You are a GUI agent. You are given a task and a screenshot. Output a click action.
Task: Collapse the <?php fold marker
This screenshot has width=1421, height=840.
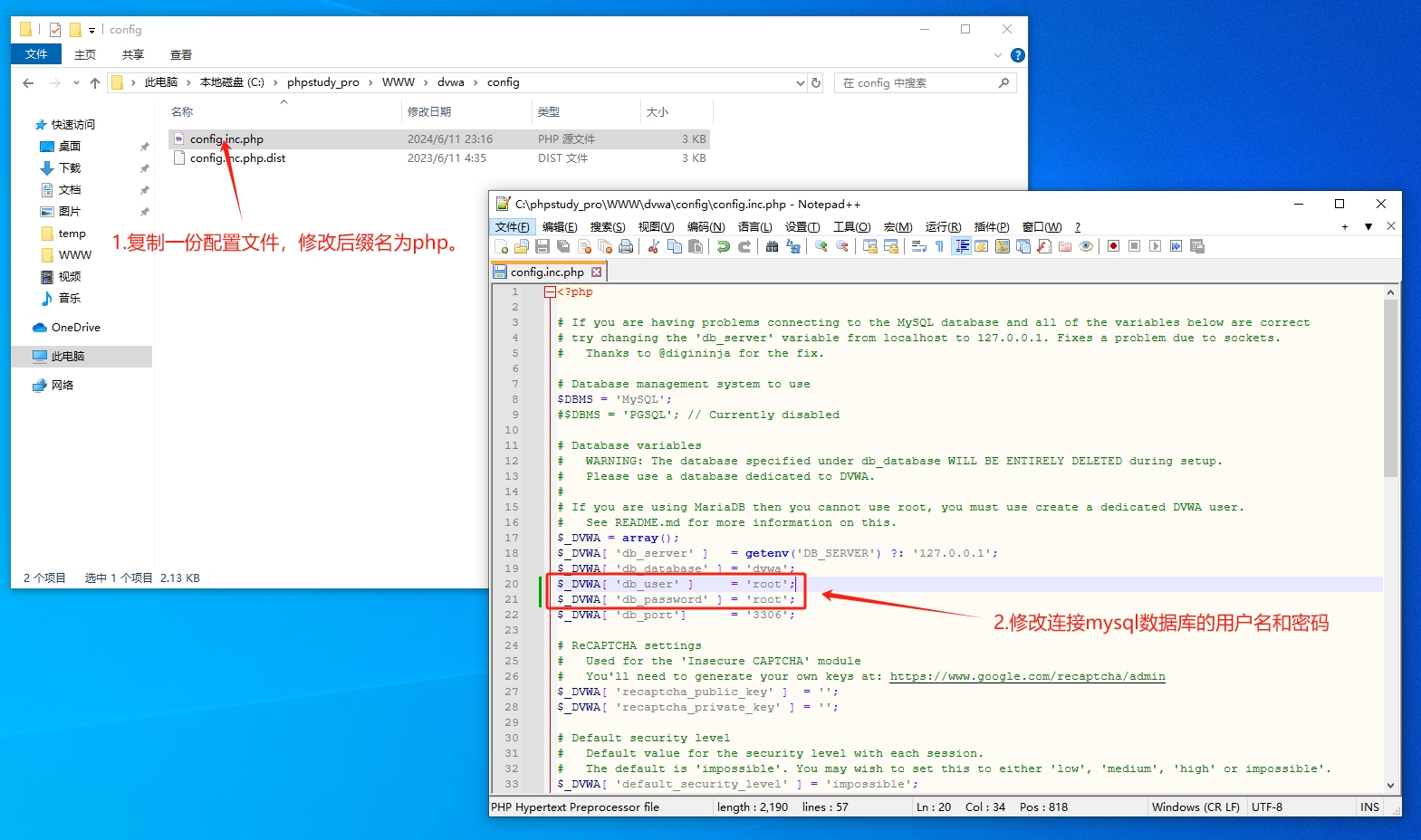(x=550, y=292)
